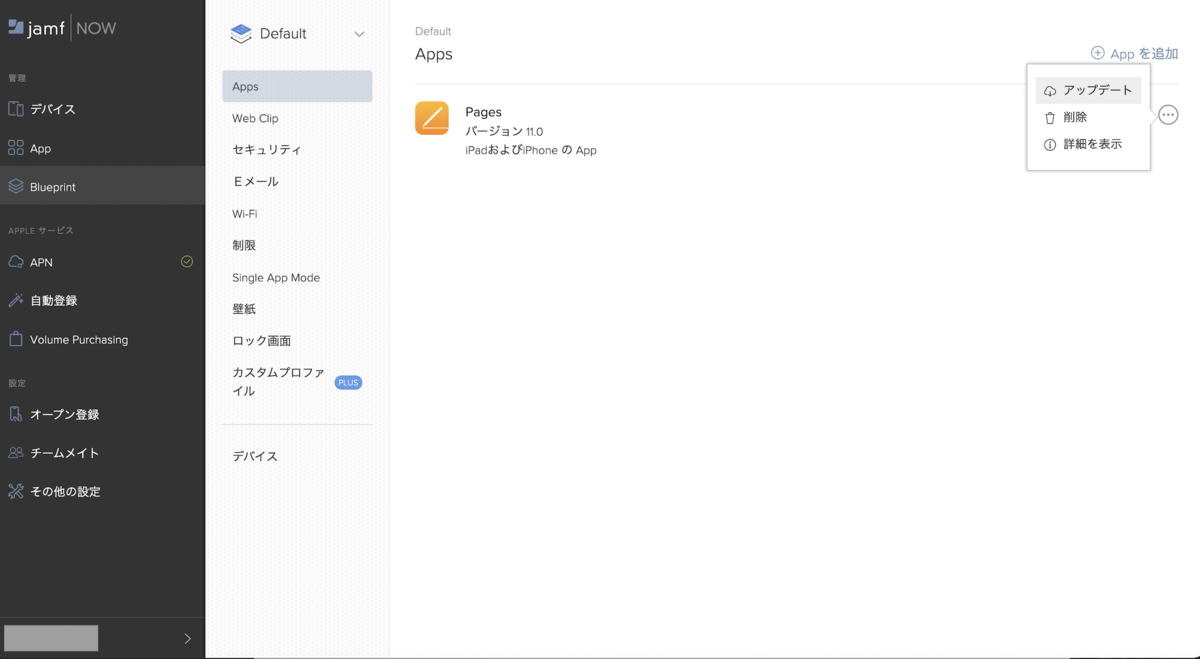Expand the Default blueprint dropdown chevron

359,34
